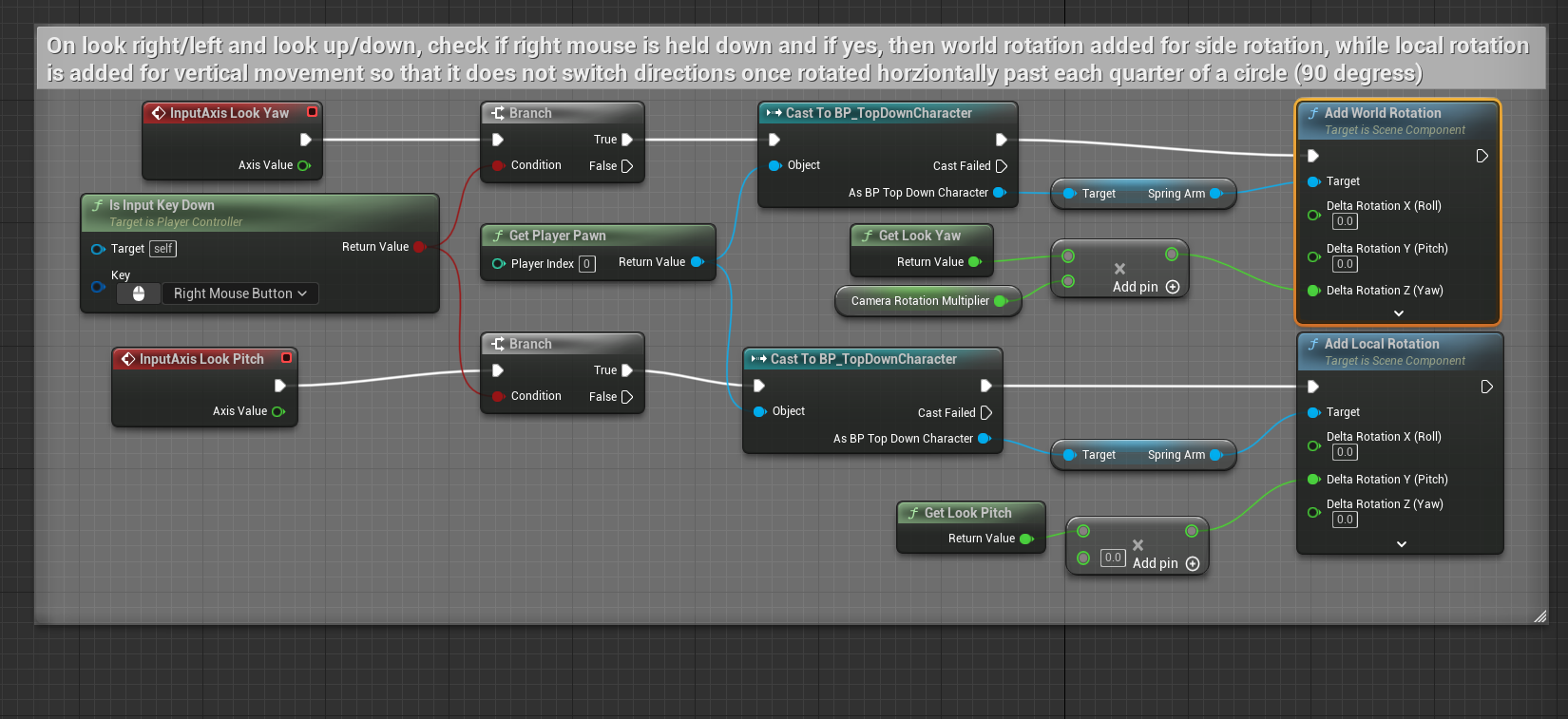Click the InputAxis Look Yaw event icon
1568x719 pixels.
159,113
